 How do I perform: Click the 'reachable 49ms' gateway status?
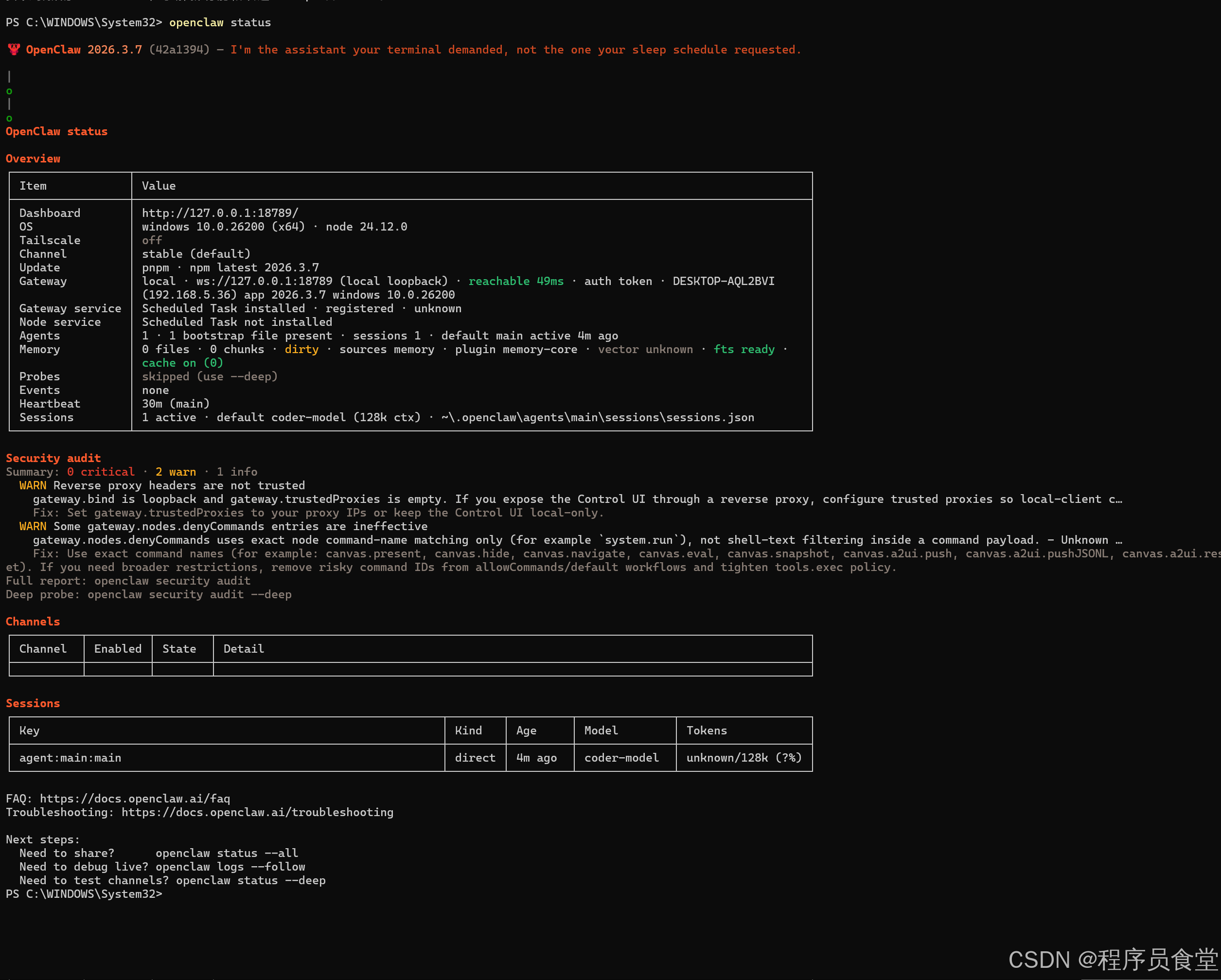tap(515, 281)
